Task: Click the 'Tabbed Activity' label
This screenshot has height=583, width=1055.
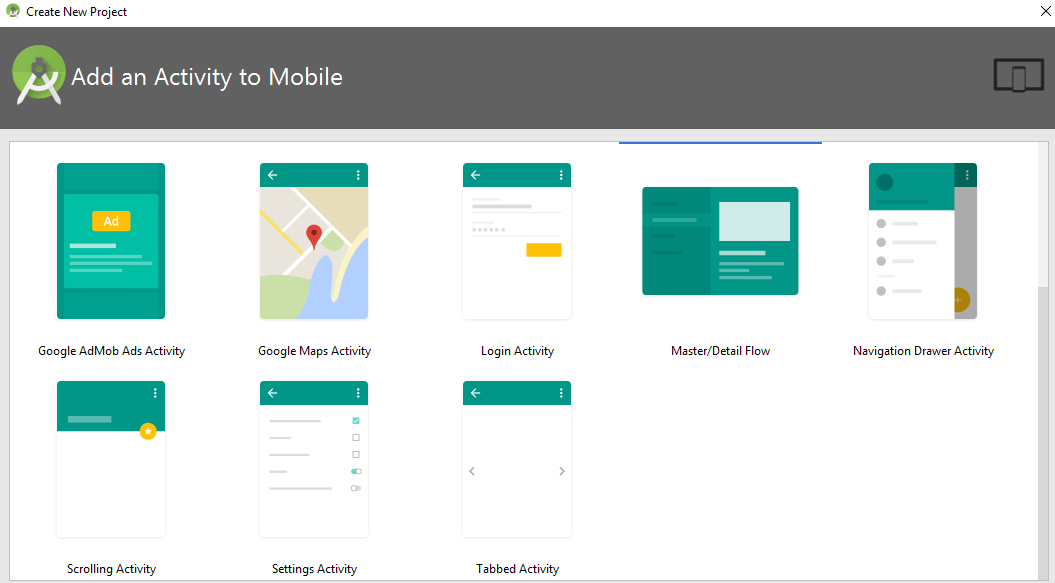Action: pyautogui.click(x=517, y=569)
